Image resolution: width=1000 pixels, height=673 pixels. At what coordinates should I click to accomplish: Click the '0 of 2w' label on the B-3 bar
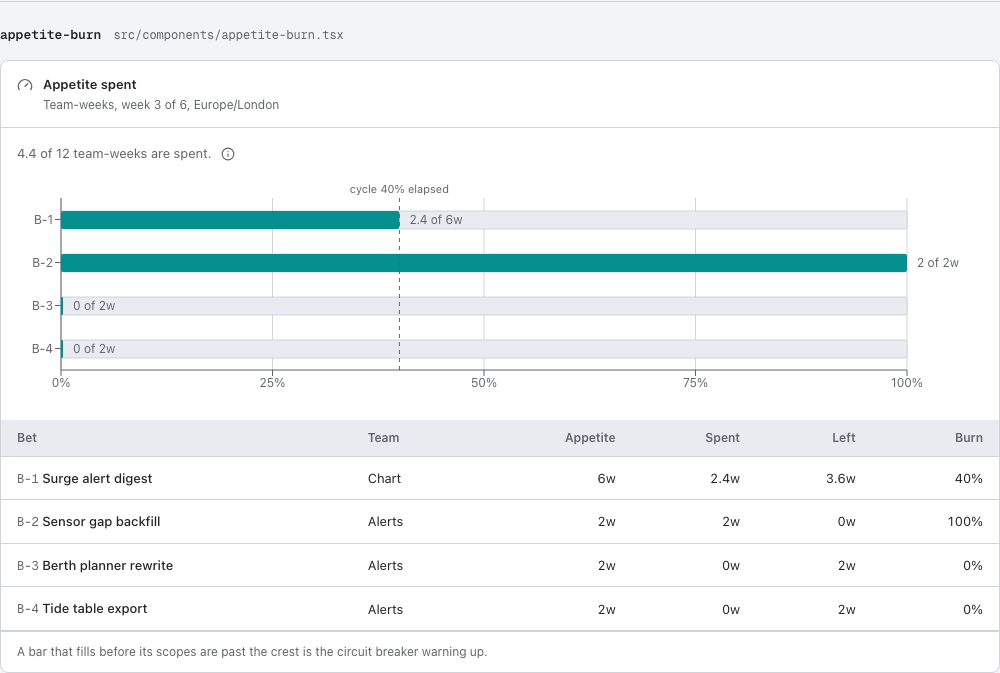click(x=94, y=306)
